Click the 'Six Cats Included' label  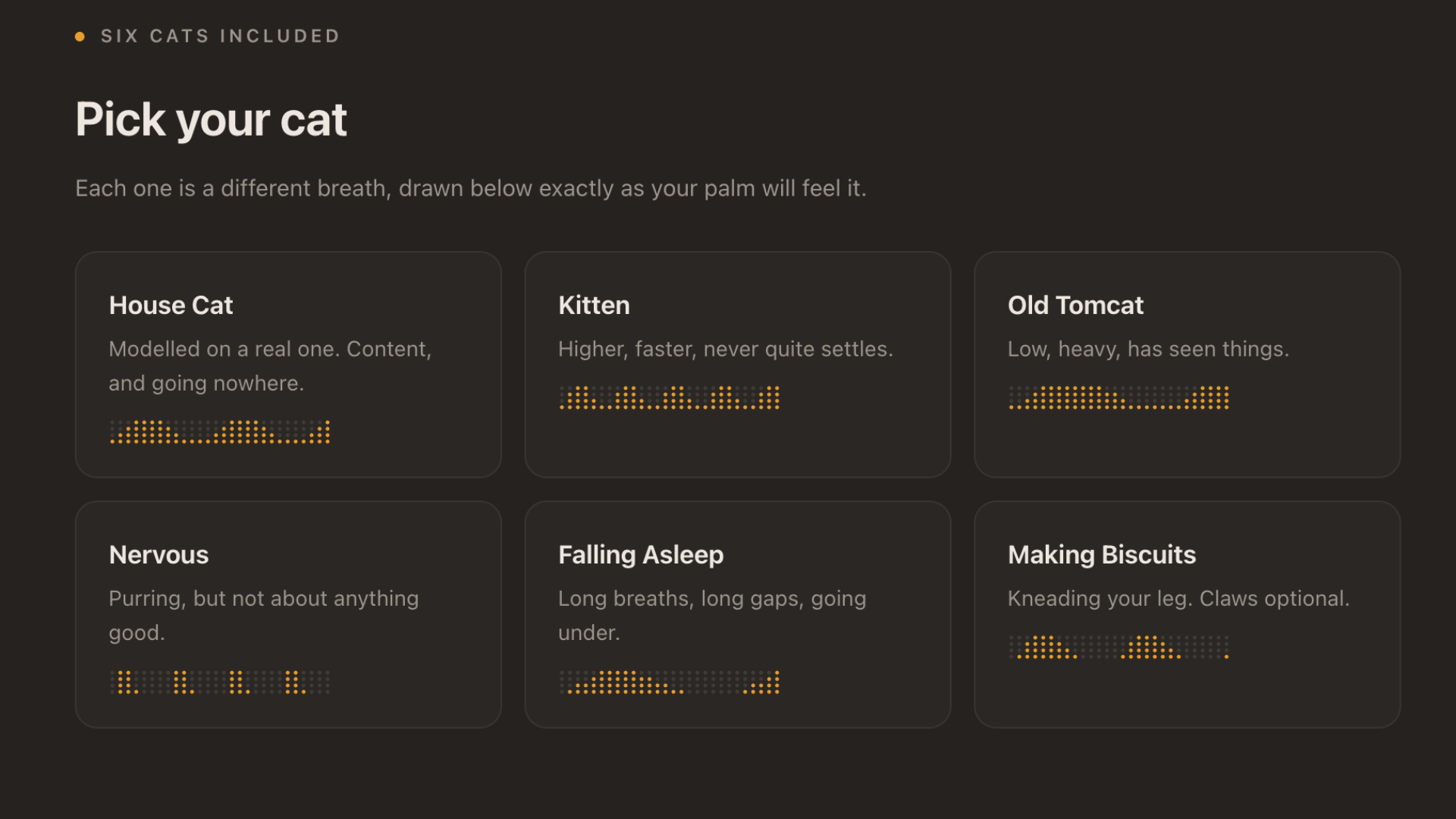click(220, 36)
